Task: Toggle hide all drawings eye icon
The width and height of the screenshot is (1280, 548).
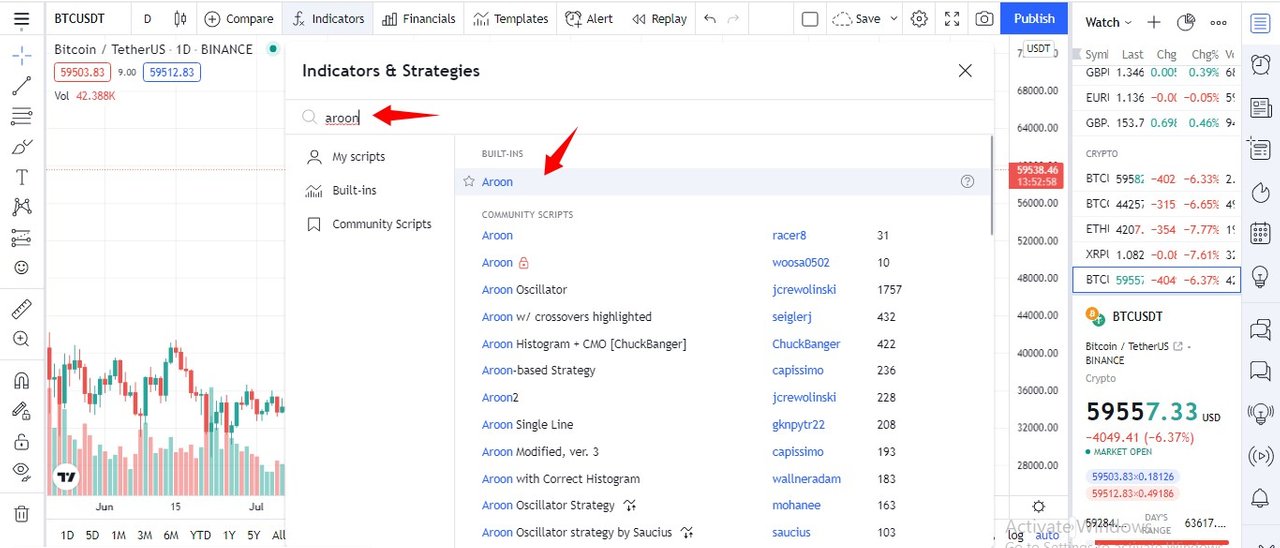Action: tap(21, 470)
